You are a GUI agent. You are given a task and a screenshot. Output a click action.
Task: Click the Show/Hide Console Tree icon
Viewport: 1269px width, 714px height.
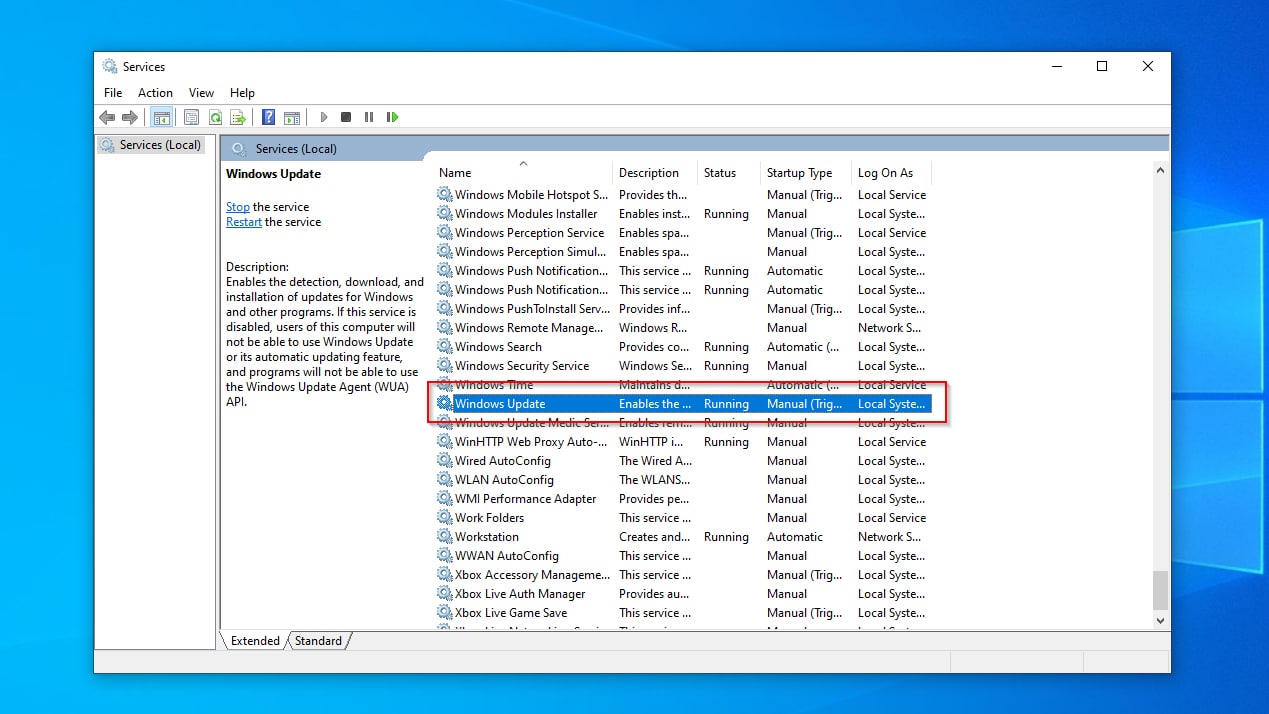(x=161, y=117)
